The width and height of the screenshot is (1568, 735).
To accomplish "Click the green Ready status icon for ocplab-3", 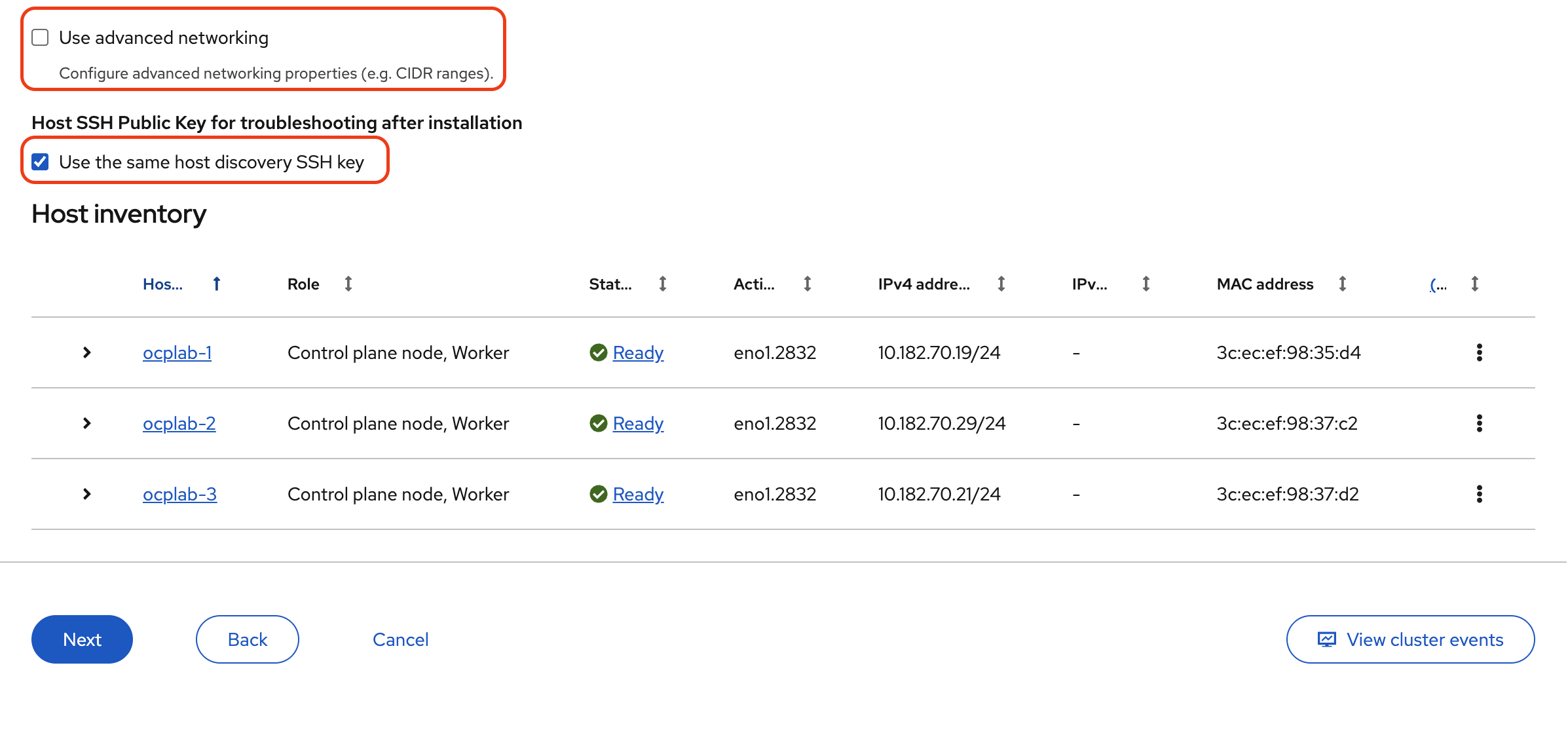I will (x=598, y=494).
